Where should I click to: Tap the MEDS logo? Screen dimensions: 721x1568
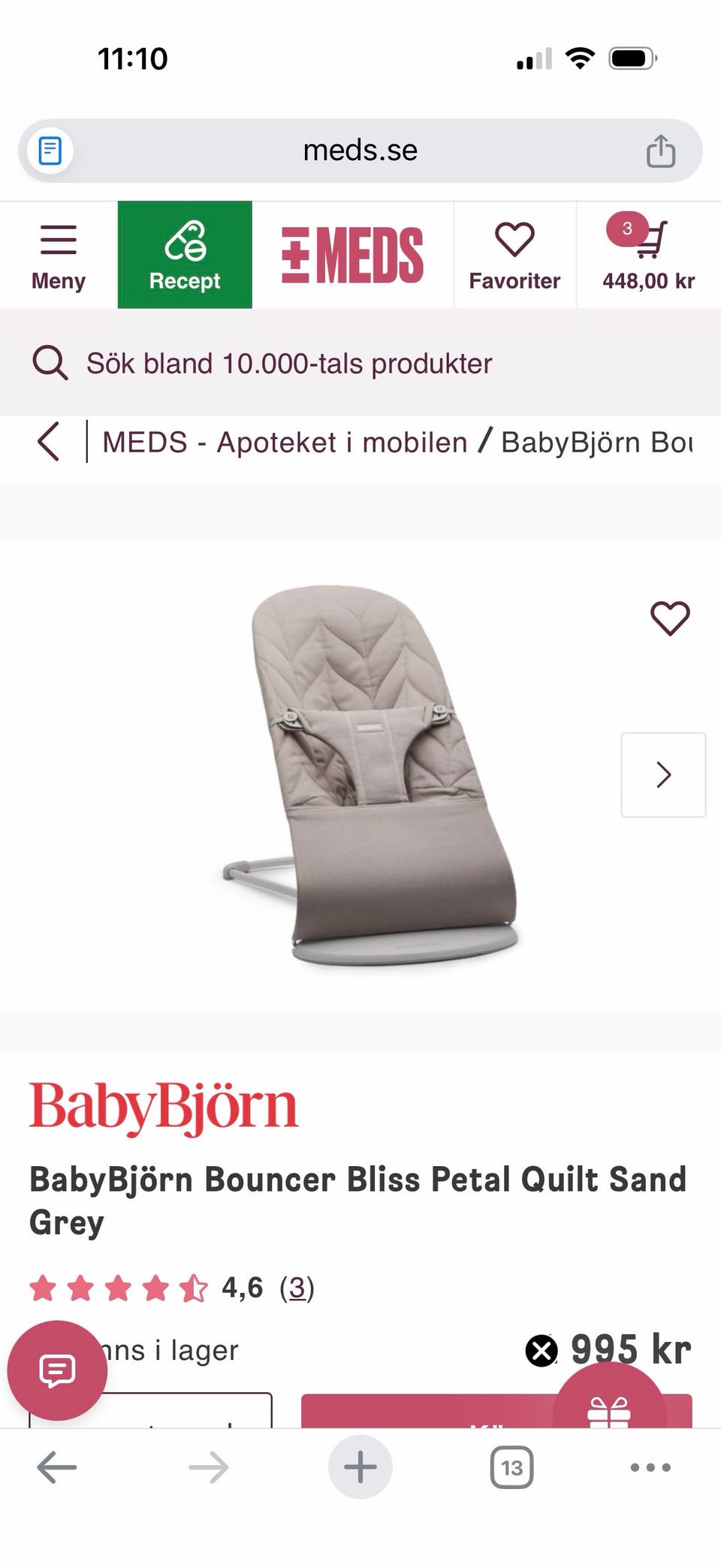pos(352,255)
